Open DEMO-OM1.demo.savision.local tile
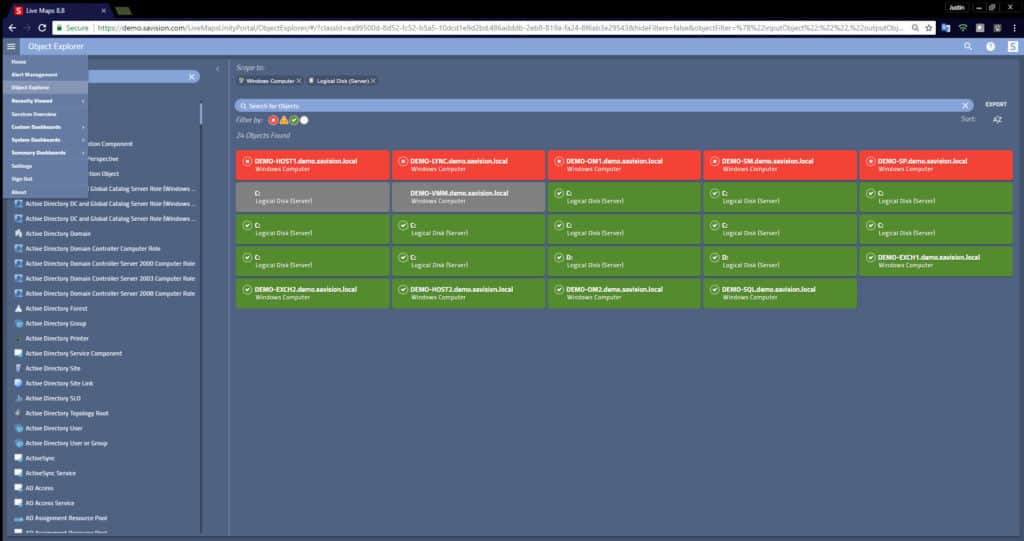Image resolution: width=1024 pixels, height=541 pixels. click(x=624, y=165)
